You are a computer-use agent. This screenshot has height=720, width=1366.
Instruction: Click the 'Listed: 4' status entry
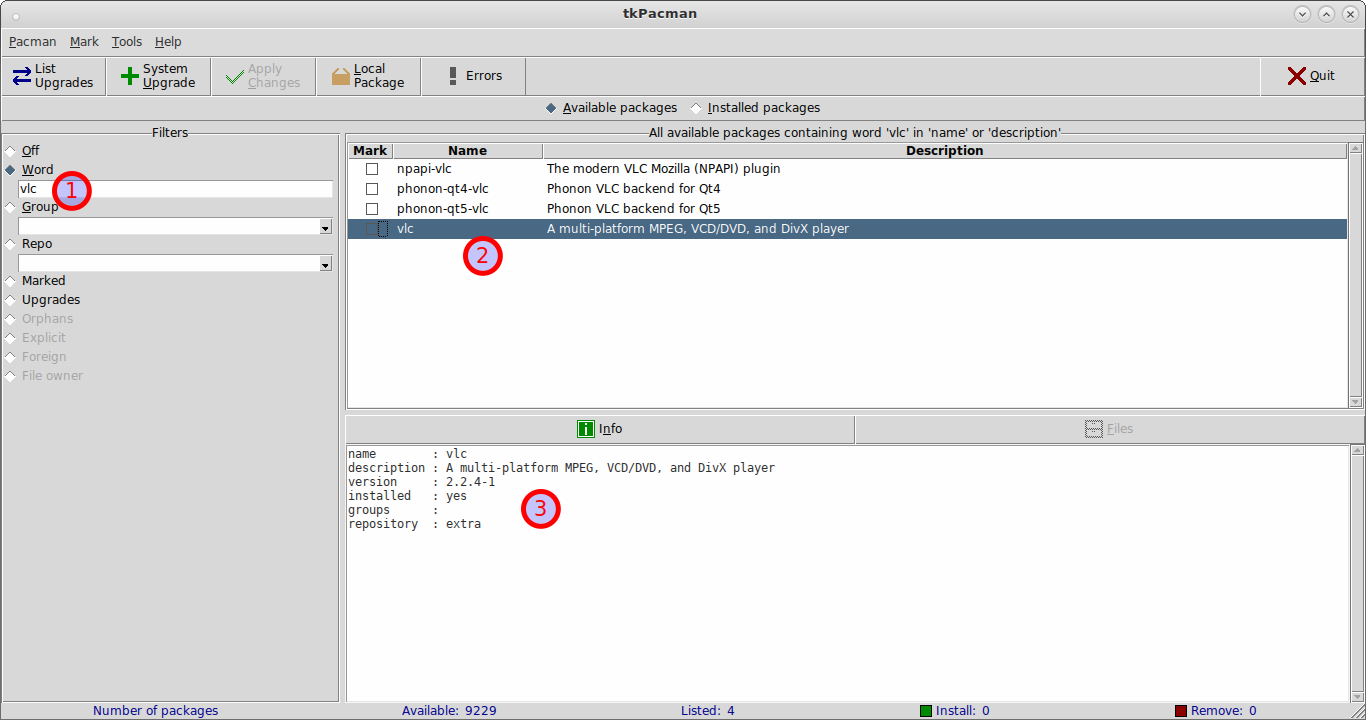[707, 711]
